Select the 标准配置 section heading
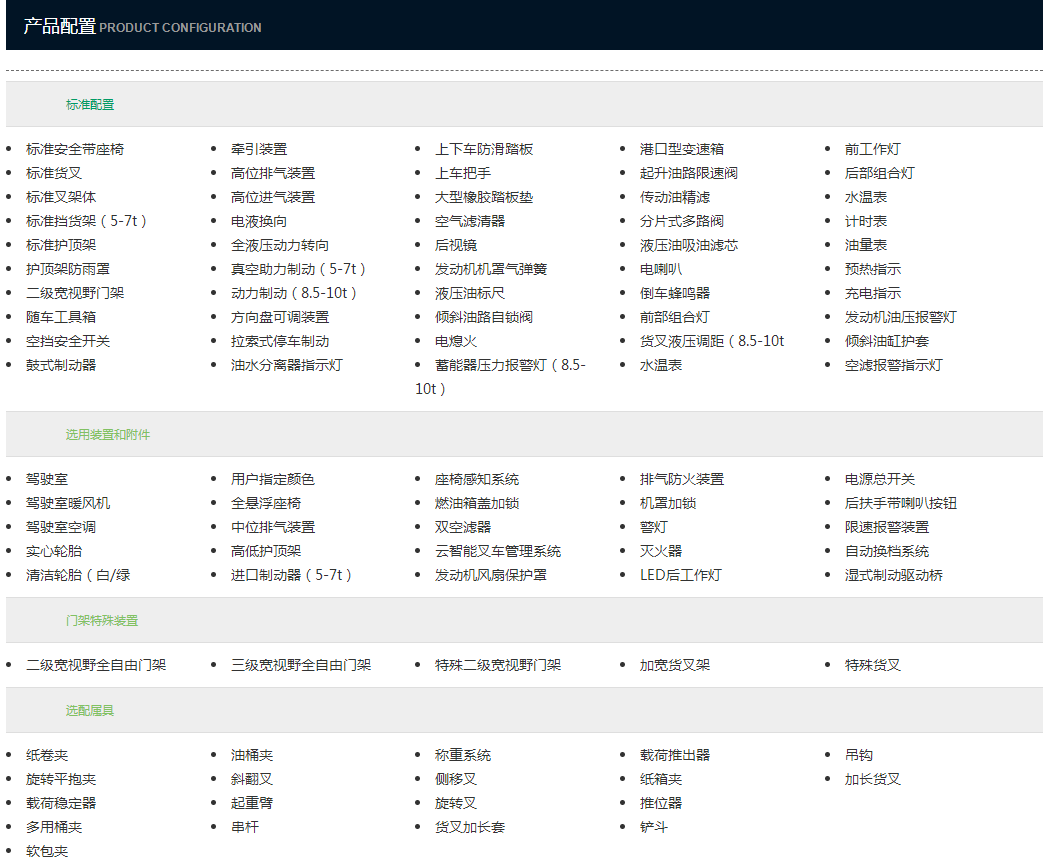The width and height of the screenshot is (1049, 866). 90,104
